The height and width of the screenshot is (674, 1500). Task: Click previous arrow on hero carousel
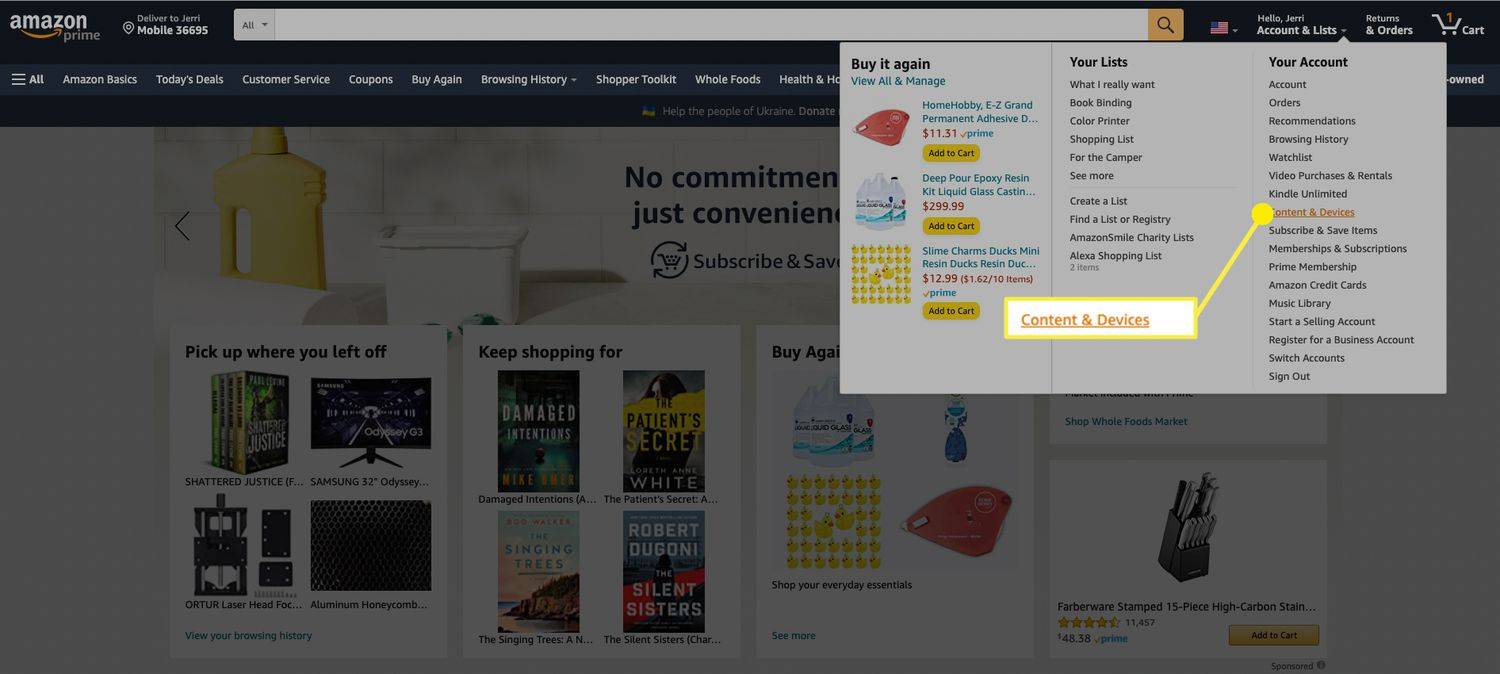pos(182,226)
